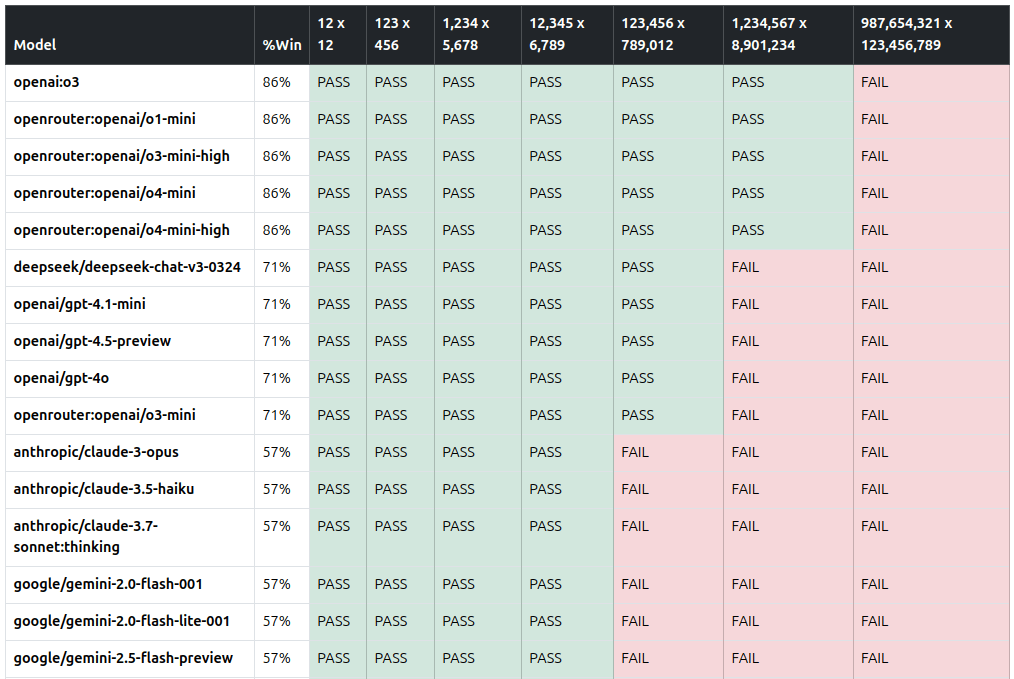Click the anthropic/claude-3.7-sonnet:thinking model name

[86, 536]
